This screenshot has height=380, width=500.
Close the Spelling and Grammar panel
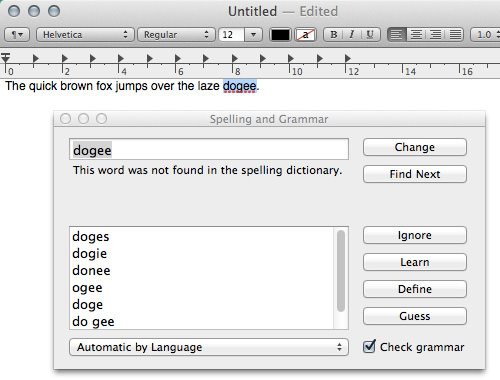pyautogui.click(x=66, y=118)
